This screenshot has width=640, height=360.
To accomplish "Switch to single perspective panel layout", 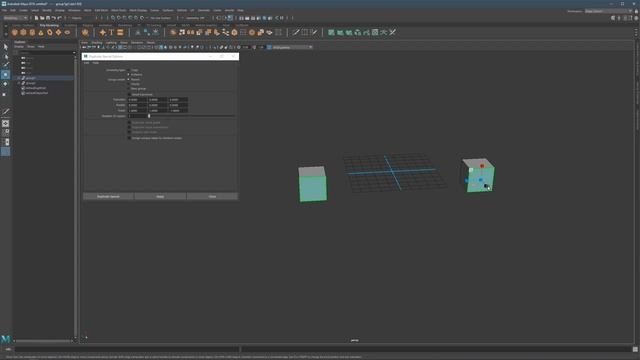I will [x=6, y=123].
